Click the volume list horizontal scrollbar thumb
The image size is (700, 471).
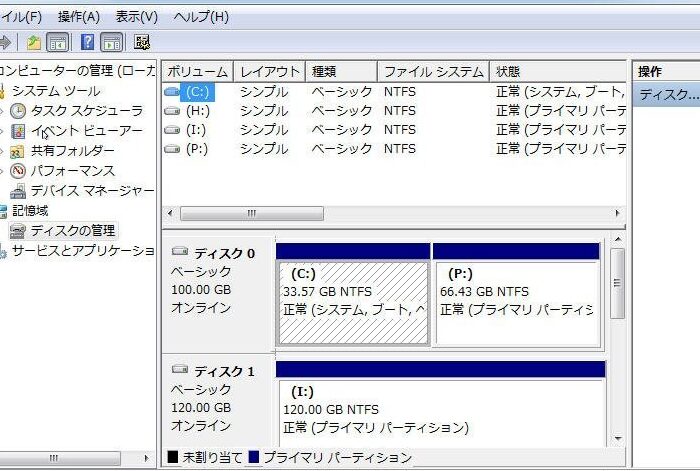[x=251, y=214]
